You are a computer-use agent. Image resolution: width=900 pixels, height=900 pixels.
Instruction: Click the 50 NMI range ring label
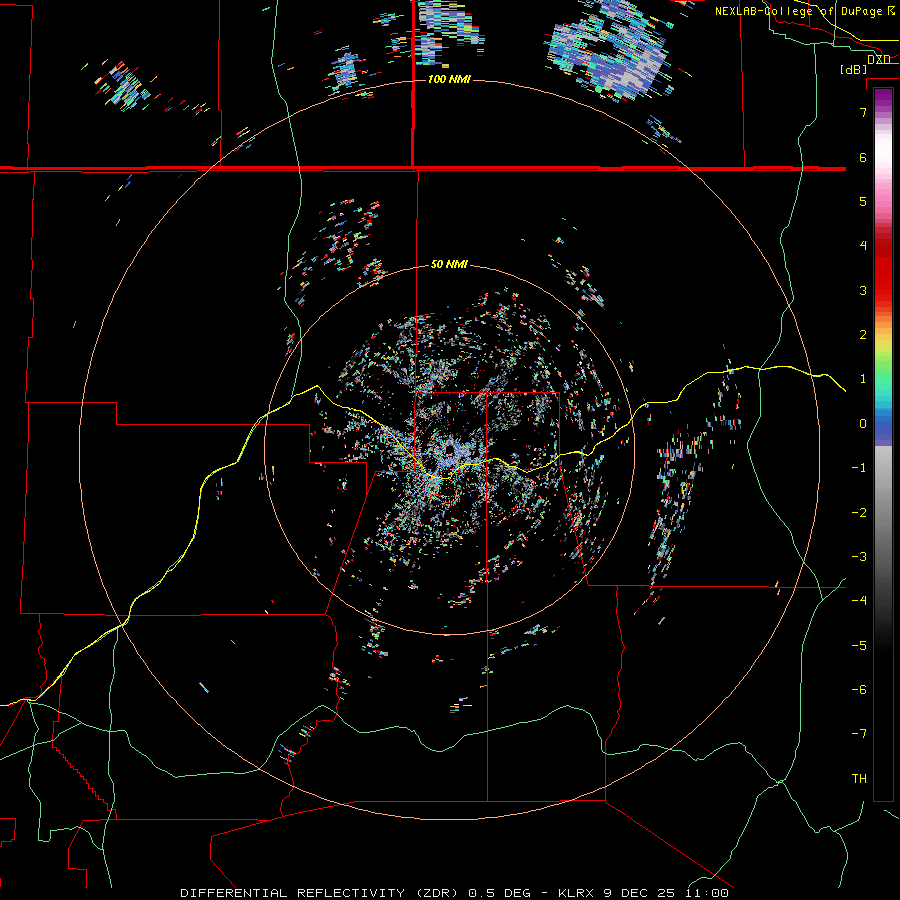(x=449, y=264)
